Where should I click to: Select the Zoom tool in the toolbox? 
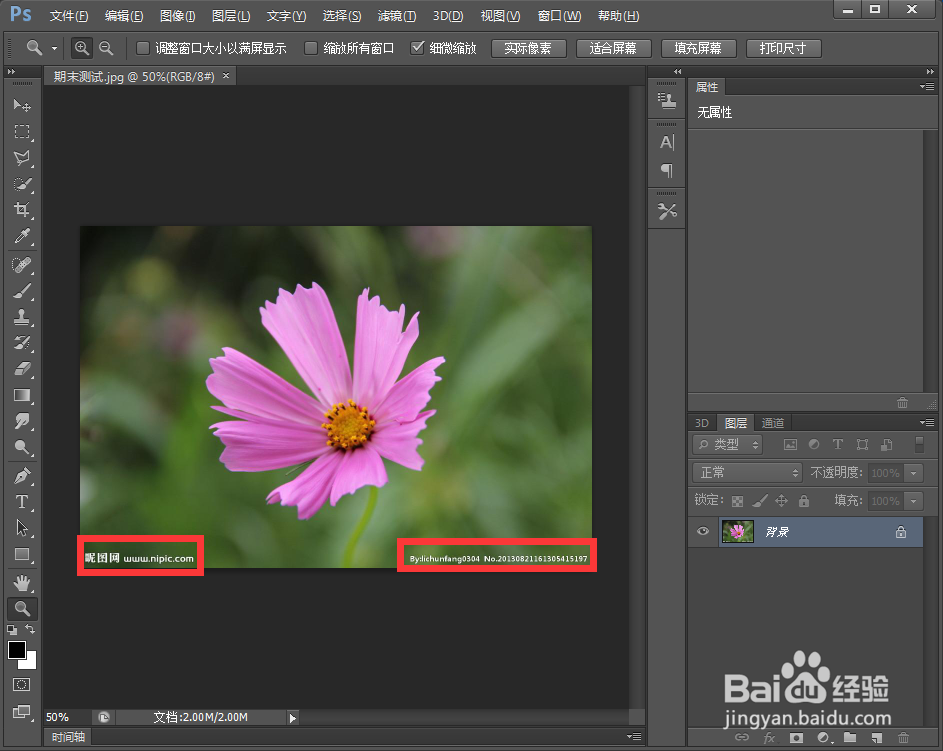coord(22,608)
